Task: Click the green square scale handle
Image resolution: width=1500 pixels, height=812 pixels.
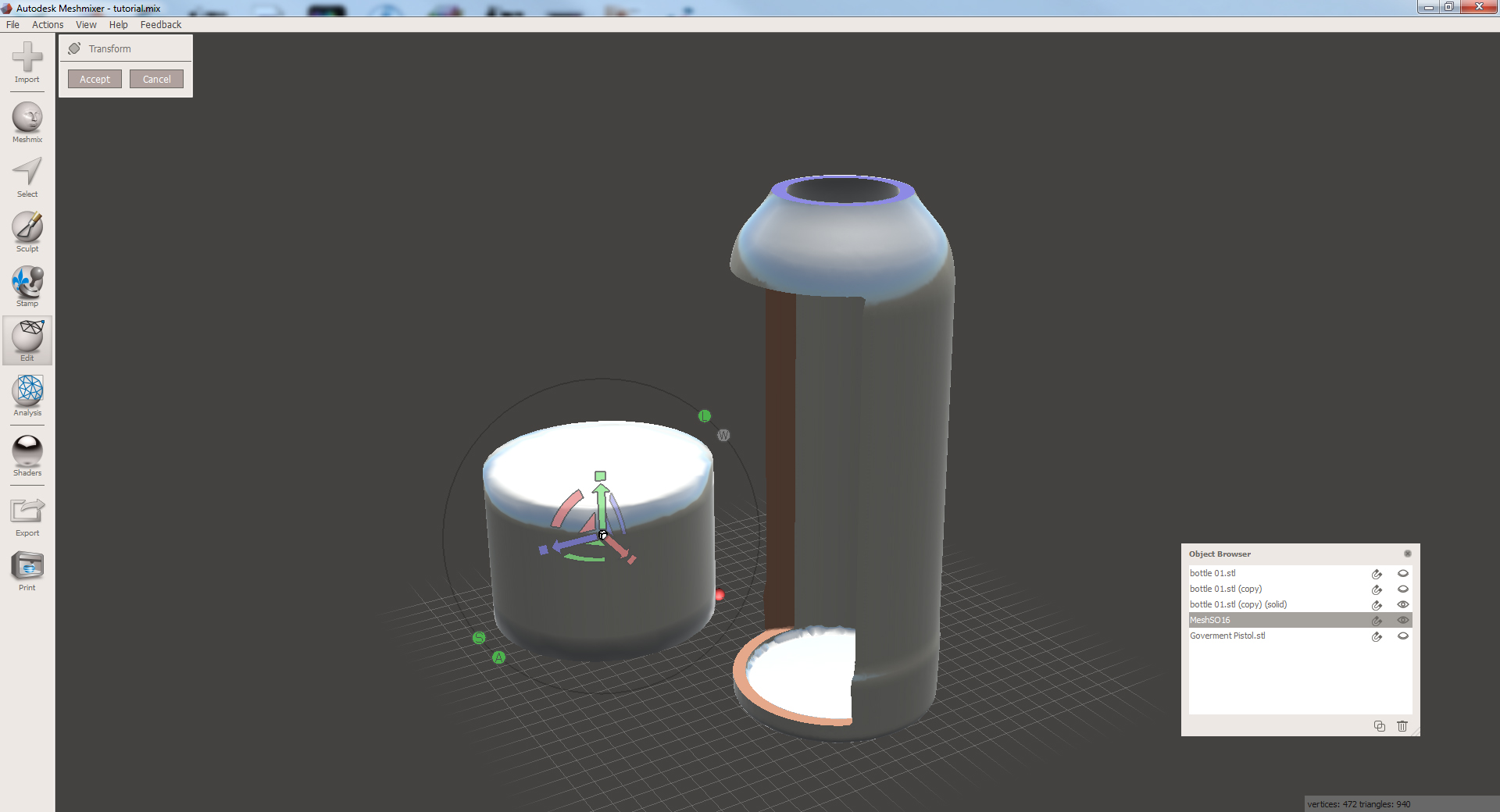Action: (600, 476)
